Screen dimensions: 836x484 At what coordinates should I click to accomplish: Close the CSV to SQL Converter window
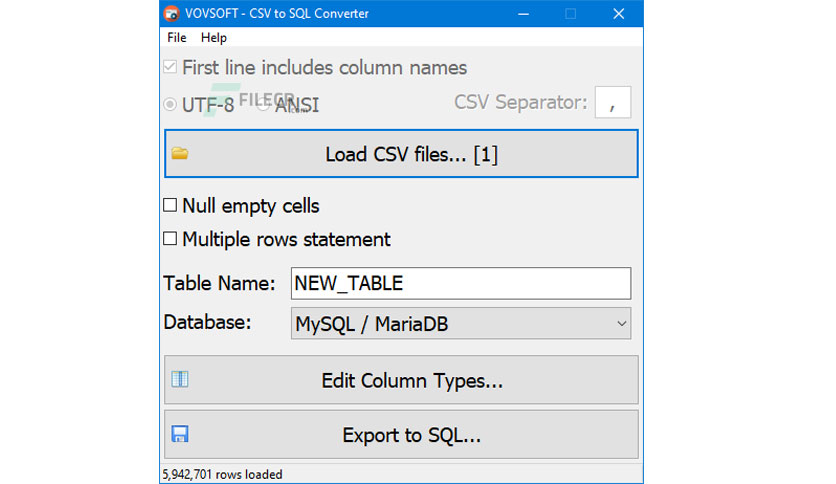(x=618, y=14)
